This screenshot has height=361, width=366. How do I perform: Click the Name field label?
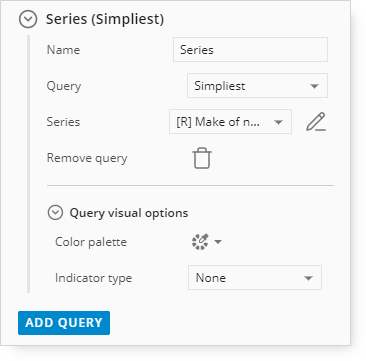pos(63,50)
